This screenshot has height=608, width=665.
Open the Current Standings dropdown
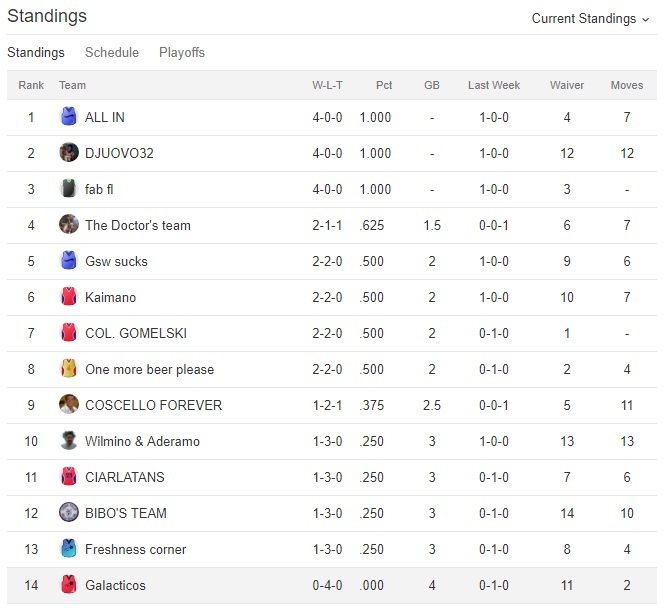(590, 19)
